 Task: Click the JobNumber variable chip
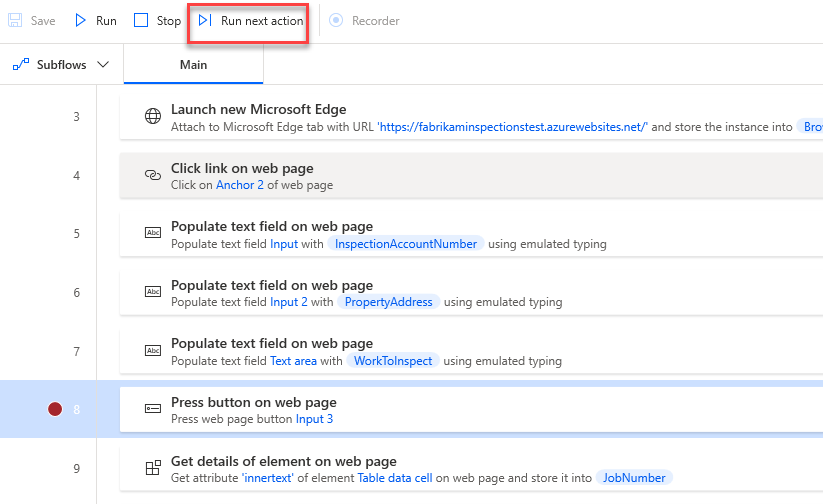[x=634, y=478]
